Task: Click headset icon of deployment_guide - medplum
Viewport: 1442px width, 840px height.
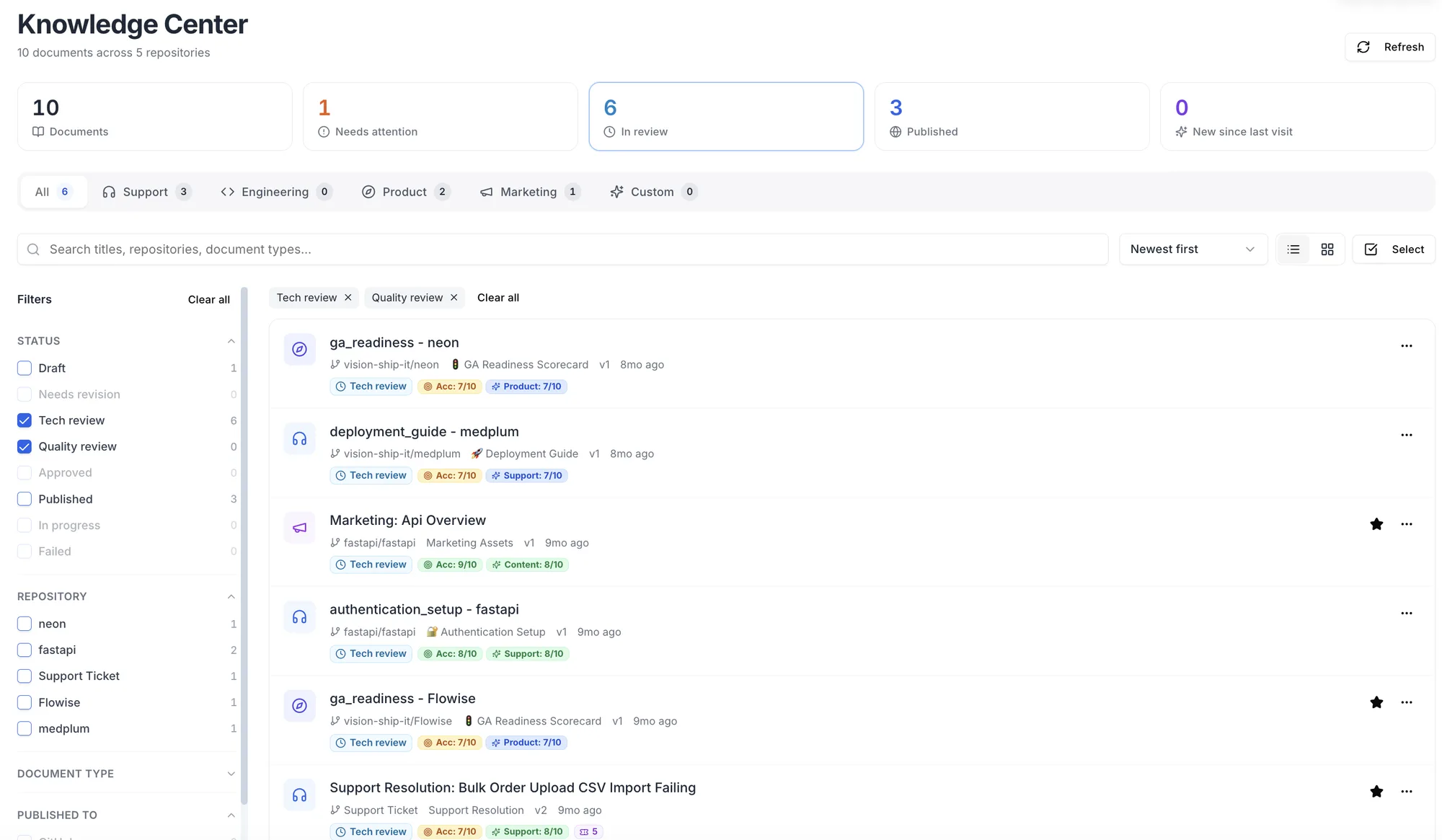Action: click(x=299, y=438)
